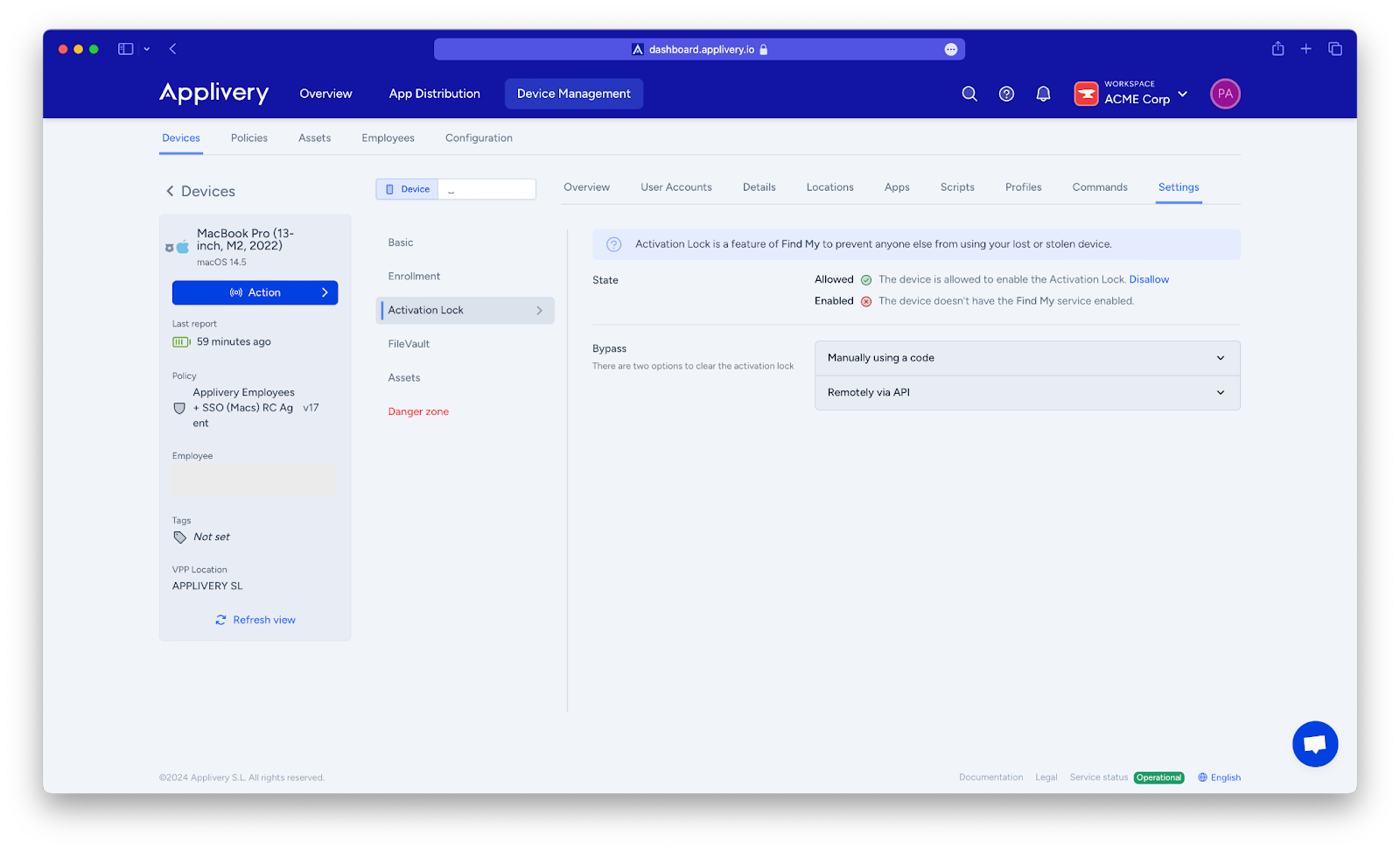Open the Action button menu
This screenshot has height=850, width=1400.
255,292
